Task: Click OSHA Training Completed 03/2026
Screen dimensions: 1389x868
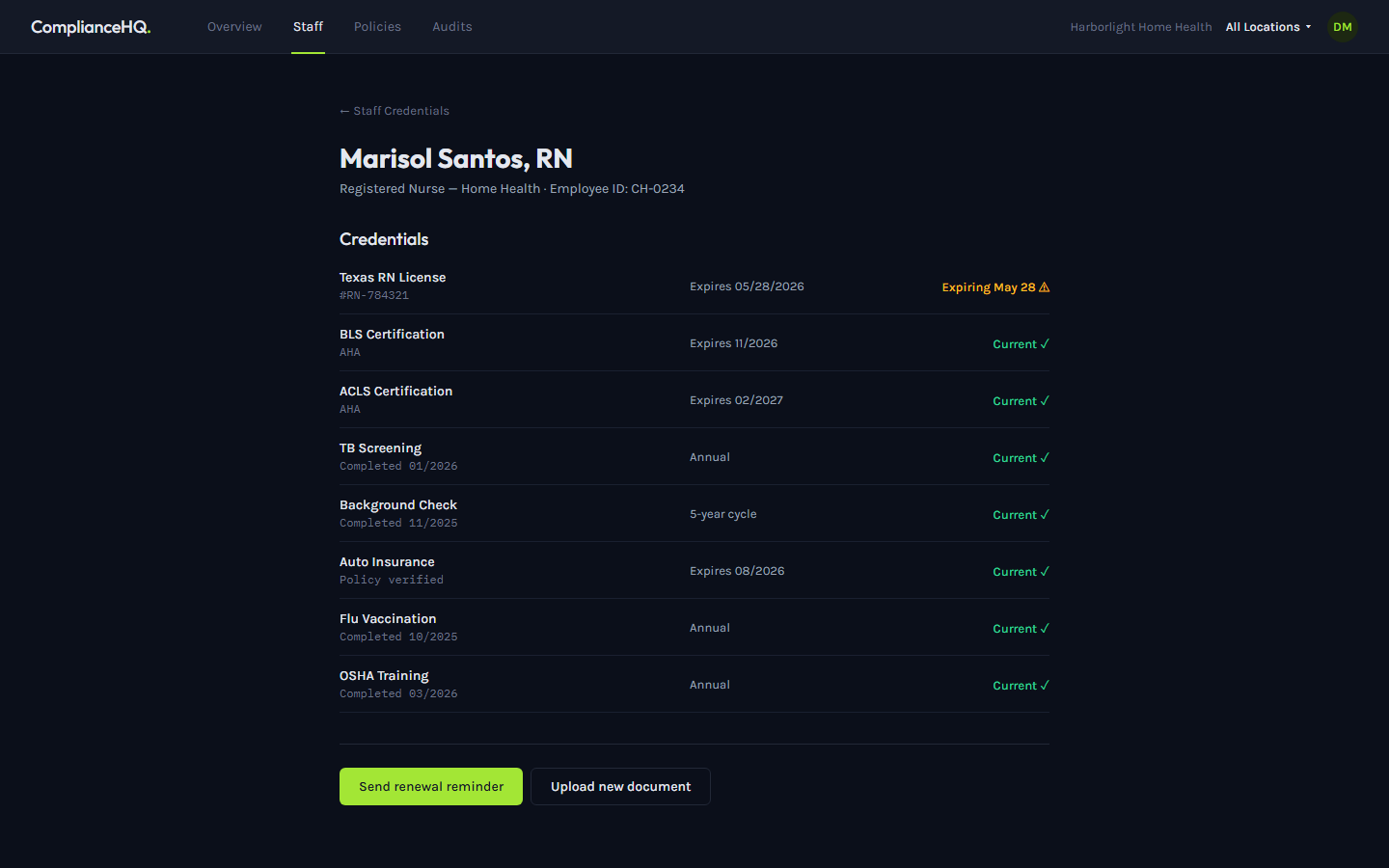Action: tap(398, 694)
